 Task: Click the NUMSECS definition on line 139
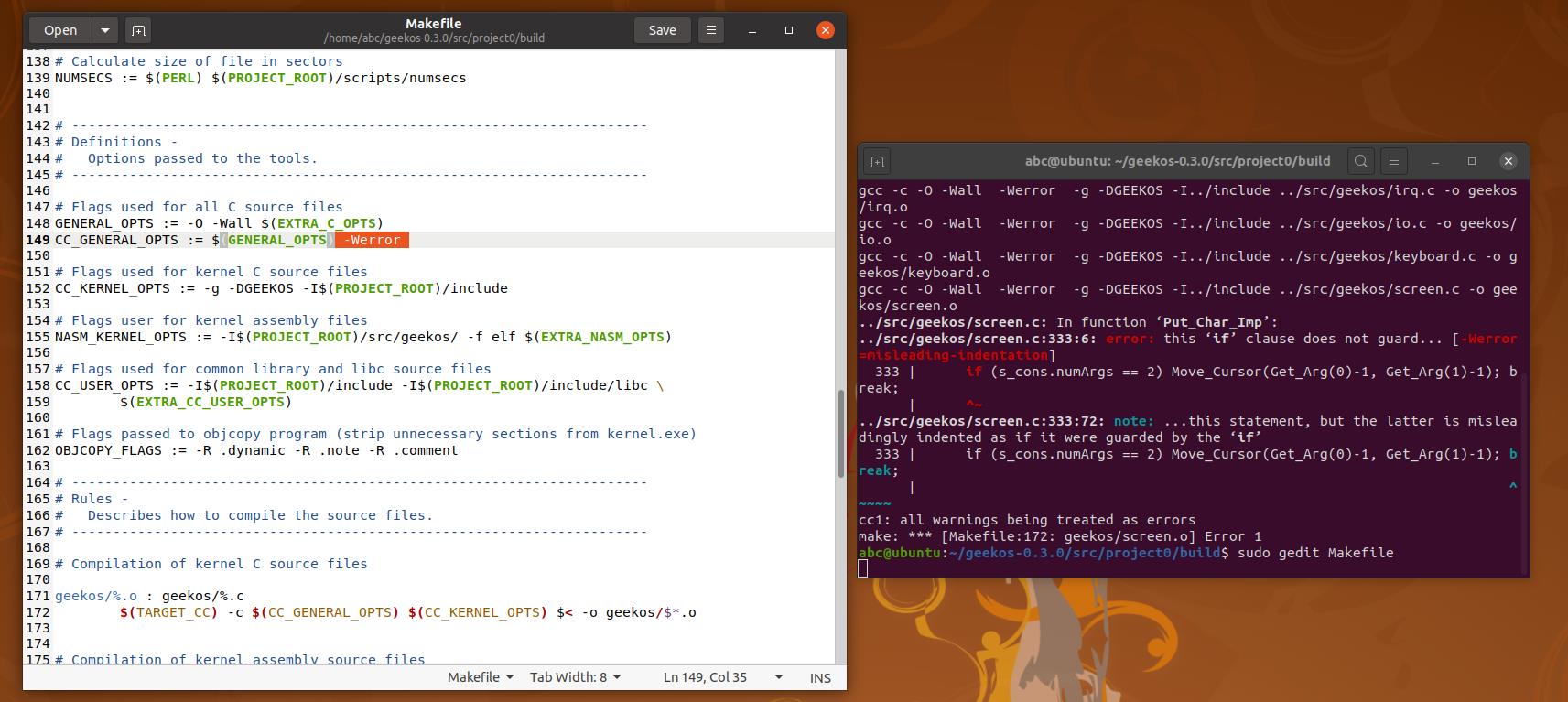coord(260,78)
